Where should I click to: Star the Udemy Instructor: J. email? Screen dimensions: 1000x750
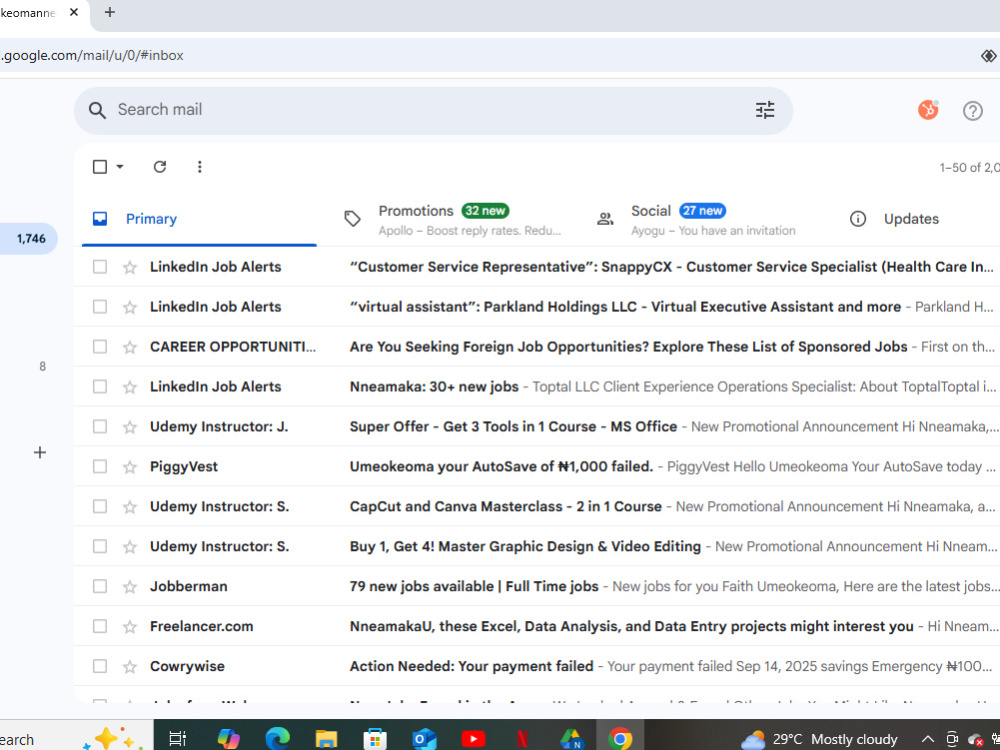pos(130,427)
